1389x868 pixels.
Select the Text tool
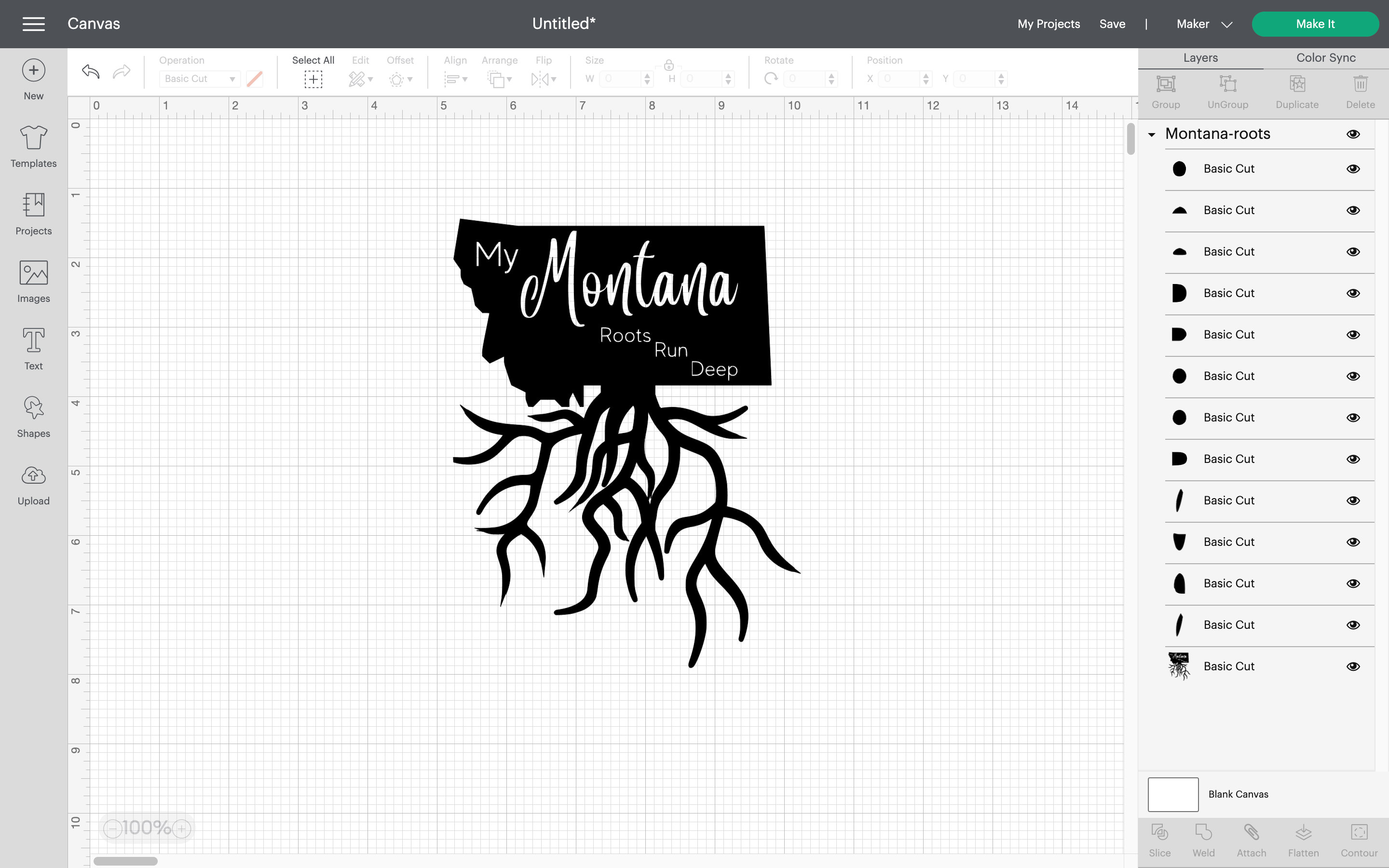click(33, 349)
